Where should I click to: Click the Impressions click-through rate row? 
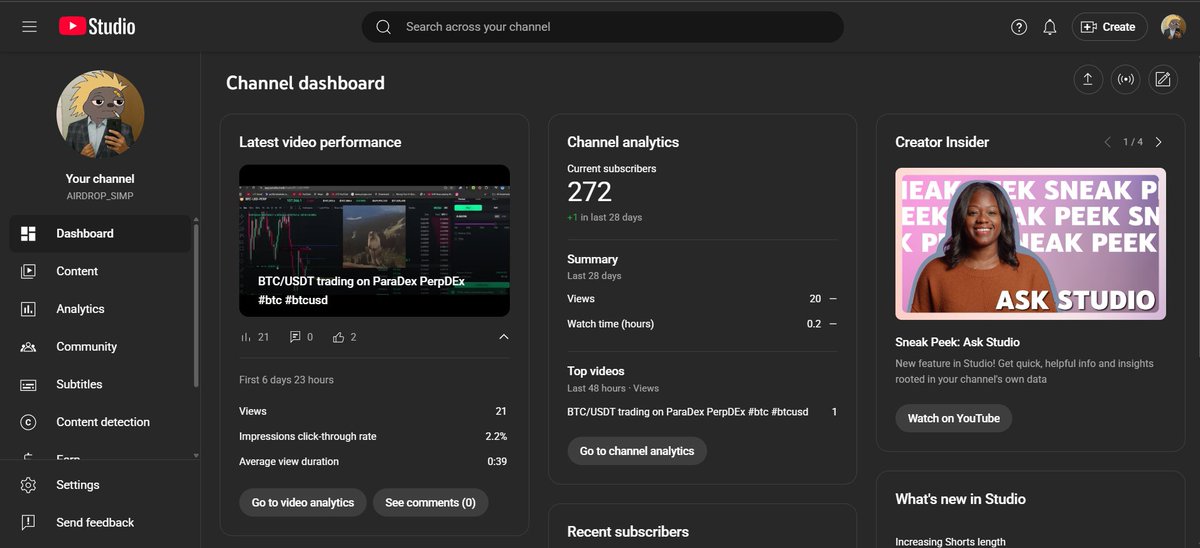click(x=373, y=436)
